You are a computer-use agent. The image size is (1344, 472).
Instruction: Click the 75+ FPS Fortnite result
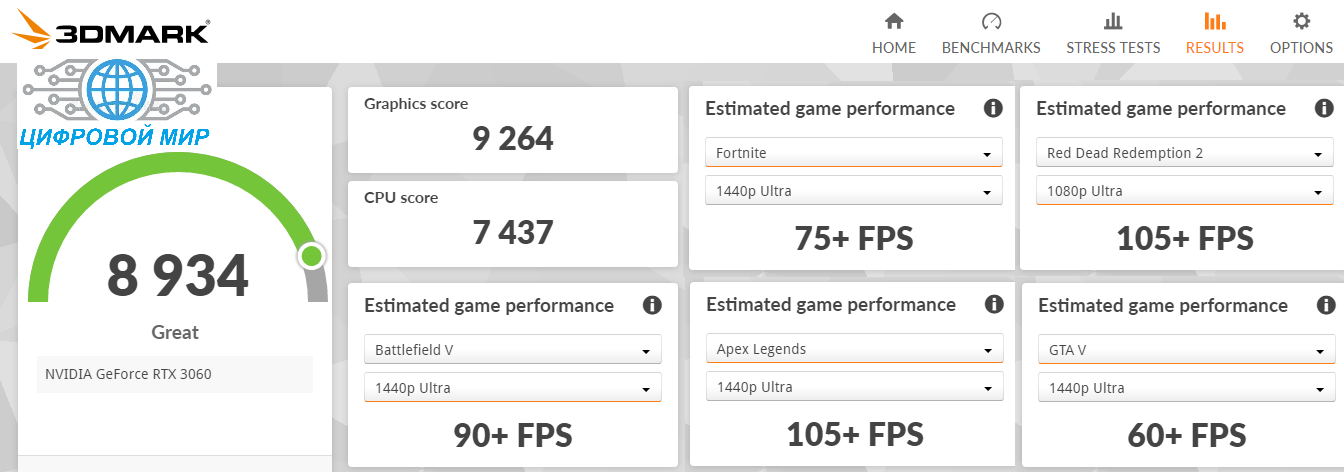854,238
